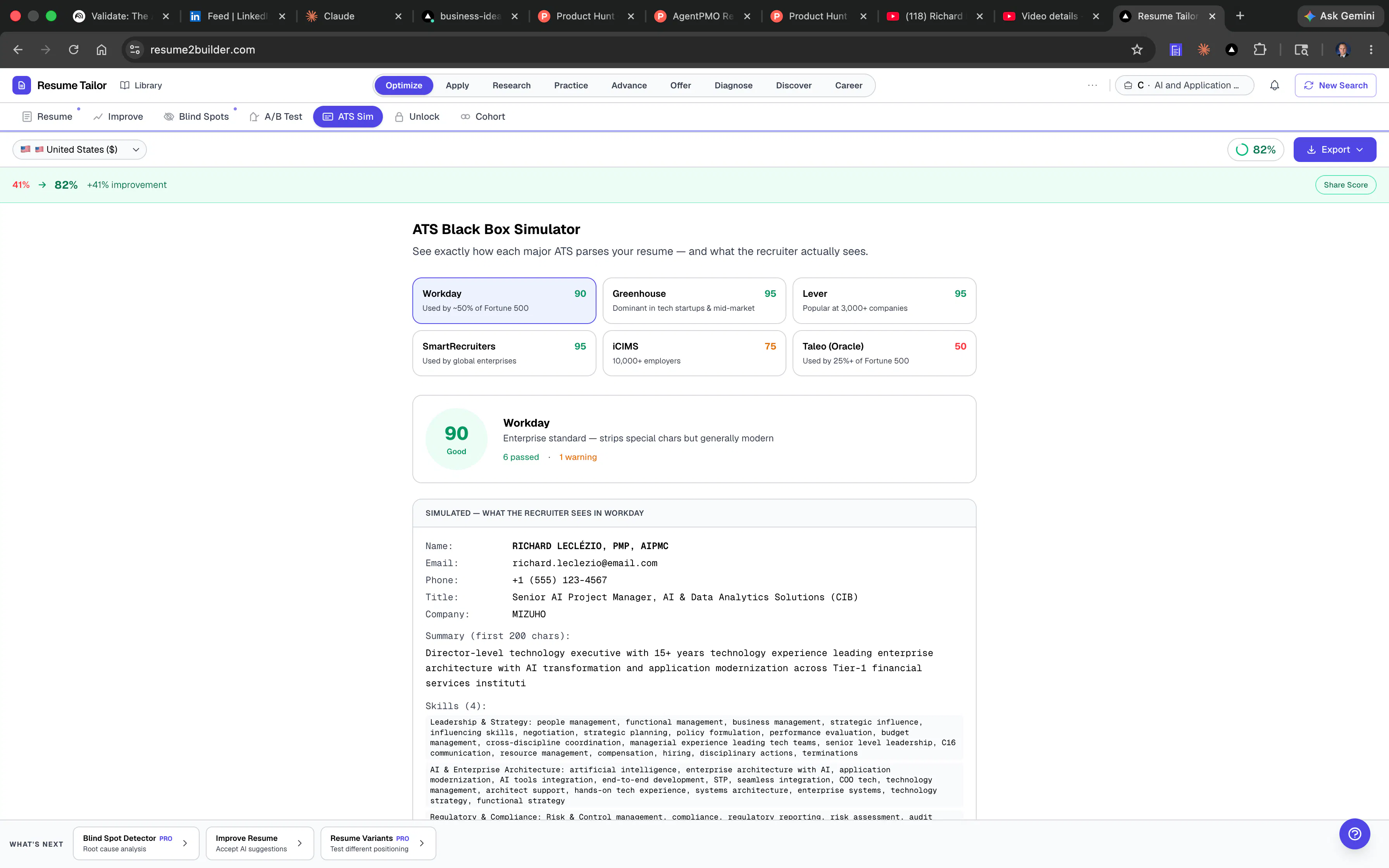Click the 1 warning result text
1389x868 pixels.
(x=578, y=457)
